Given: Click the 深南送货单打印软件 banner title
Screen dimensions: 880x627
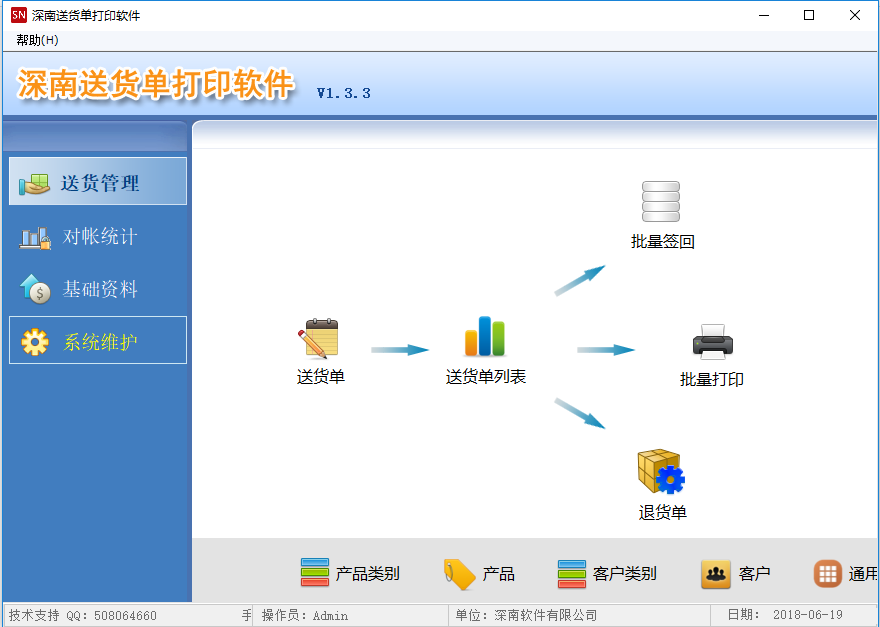Looking at the screenshot, I should (x=155, y=85).
